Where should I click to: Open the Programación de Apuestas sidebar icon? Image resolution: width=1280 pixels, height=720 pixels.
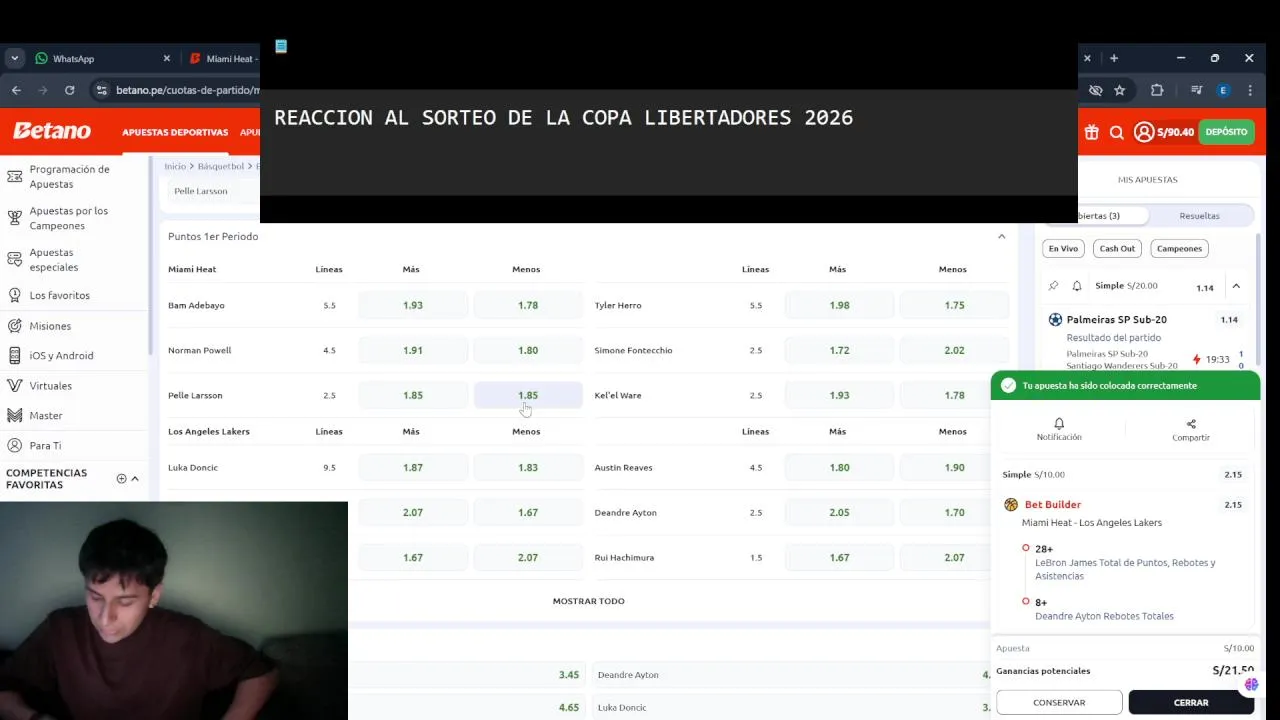[14, 177]
